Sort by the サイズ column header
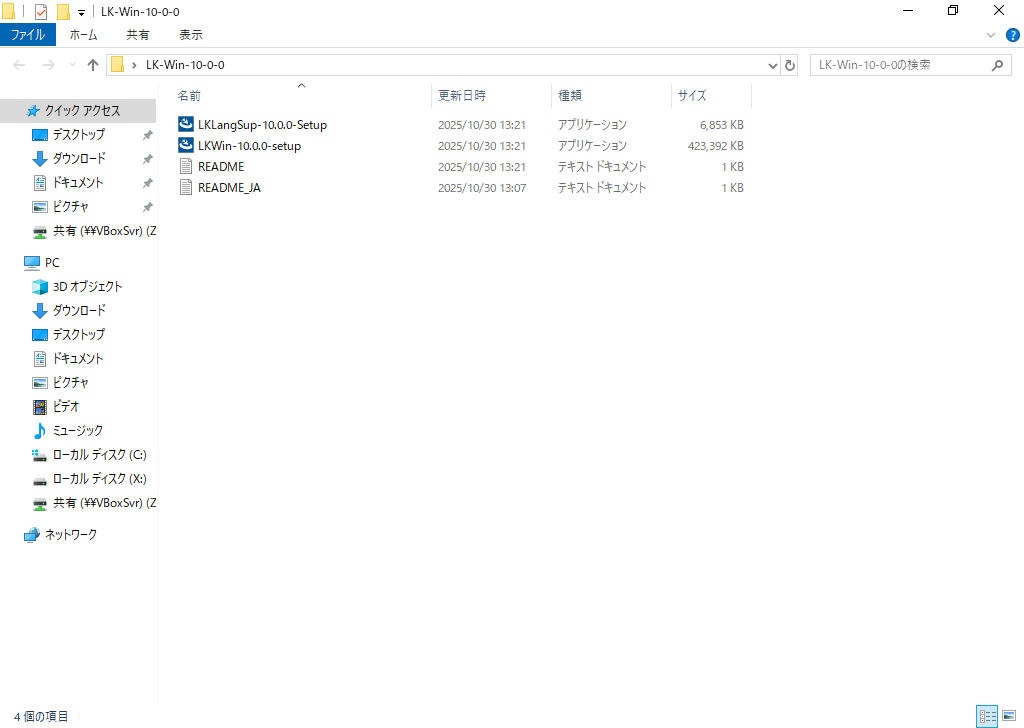The width and height of the screenshot is (1024, 728). point(692,96)
